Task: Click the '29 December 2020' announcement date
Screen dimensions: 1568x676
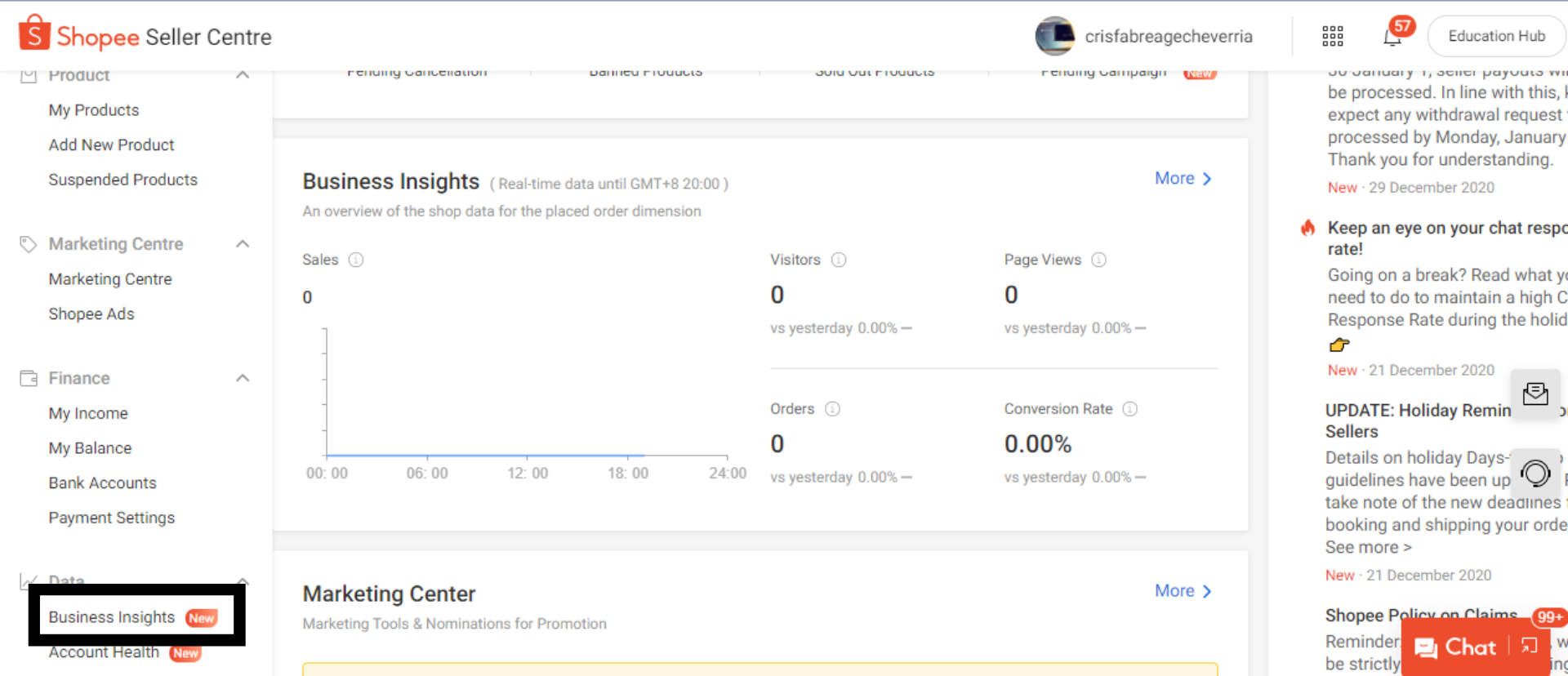Action: coord(1432,188)
